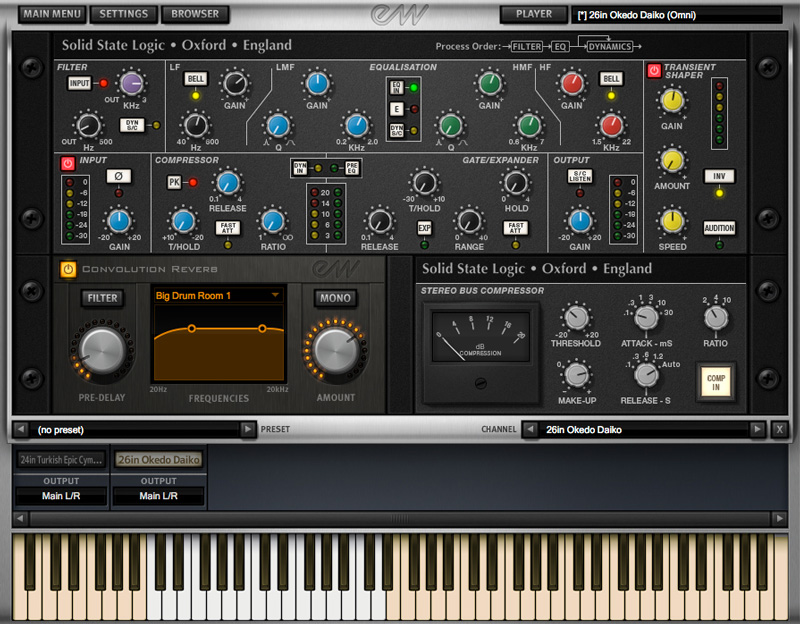Select the 24in Turkish Epic Cym channel tab
Screen dimensions: 800x624
pyautogui.click(x=61, y=460)
